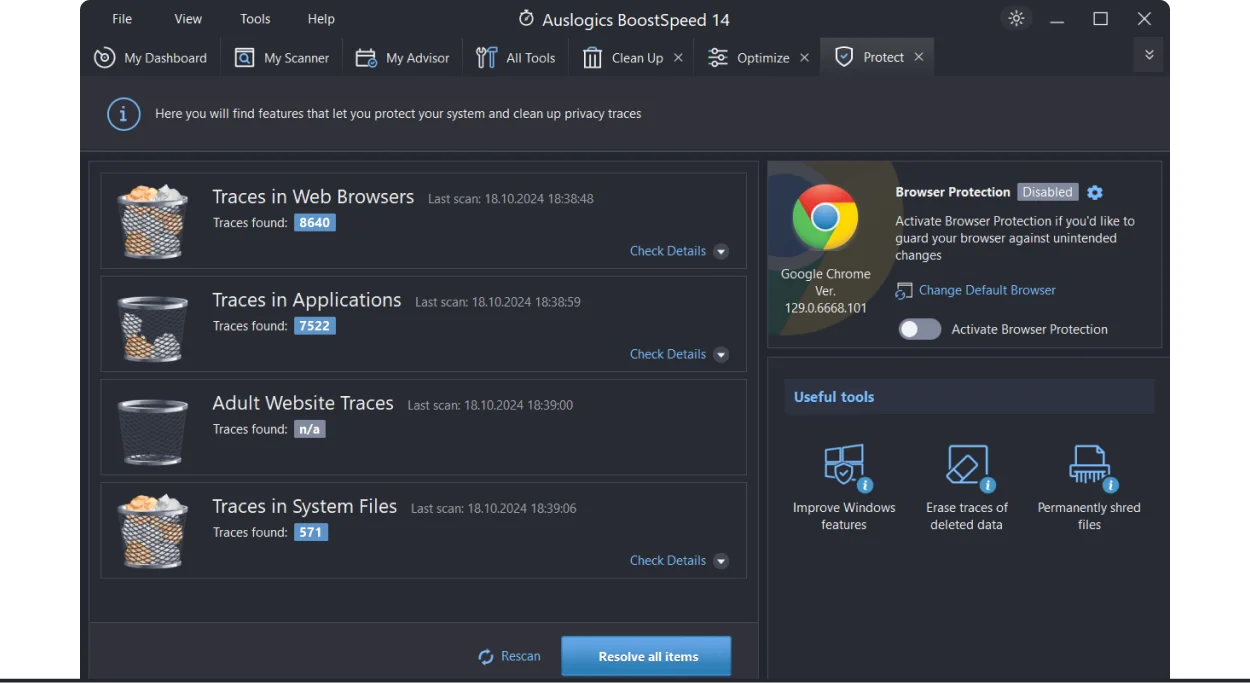Open the My Dashboard tab

(150, 58)
